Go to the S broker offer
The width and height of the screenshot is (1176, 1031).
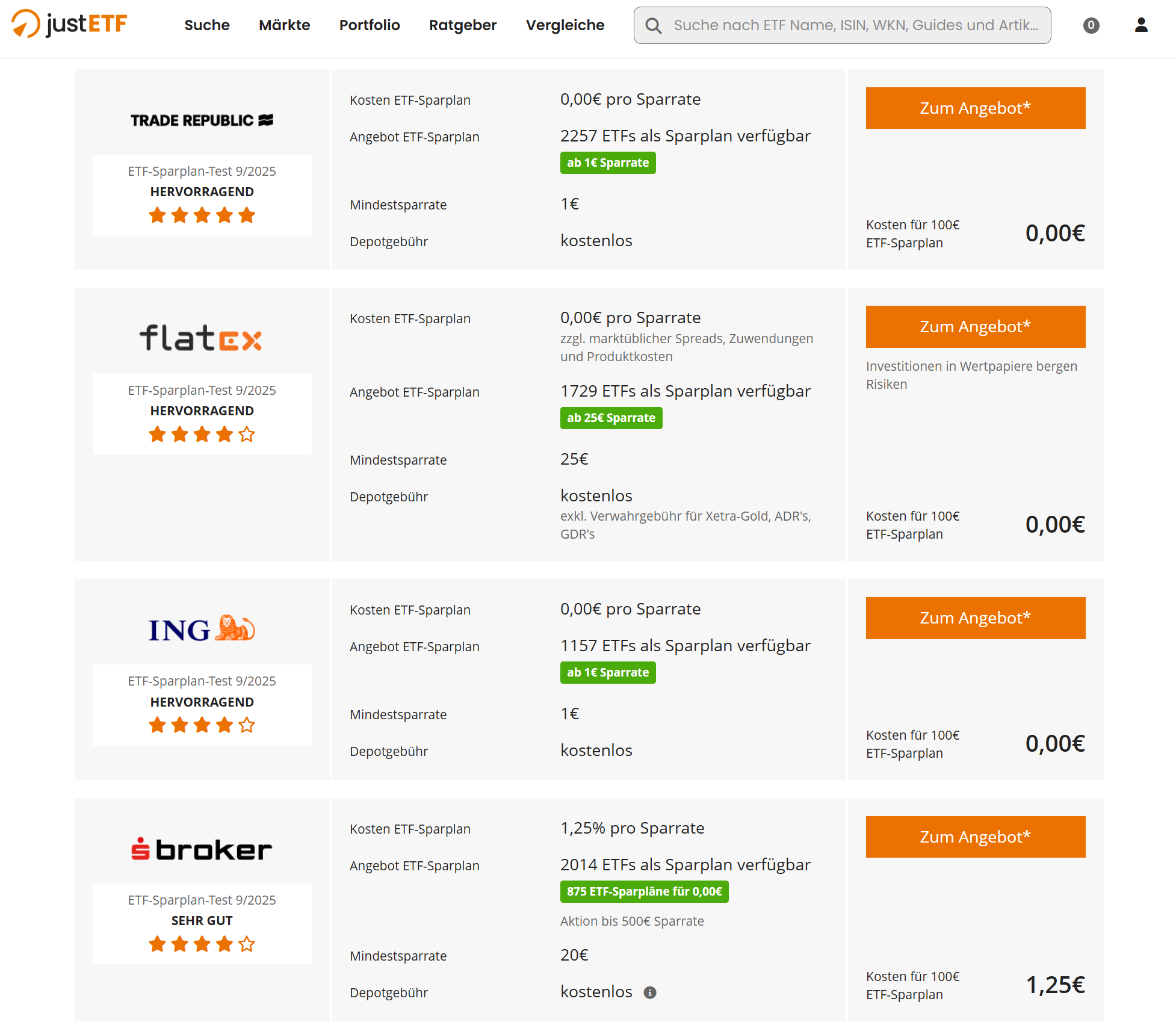[975, 837]
